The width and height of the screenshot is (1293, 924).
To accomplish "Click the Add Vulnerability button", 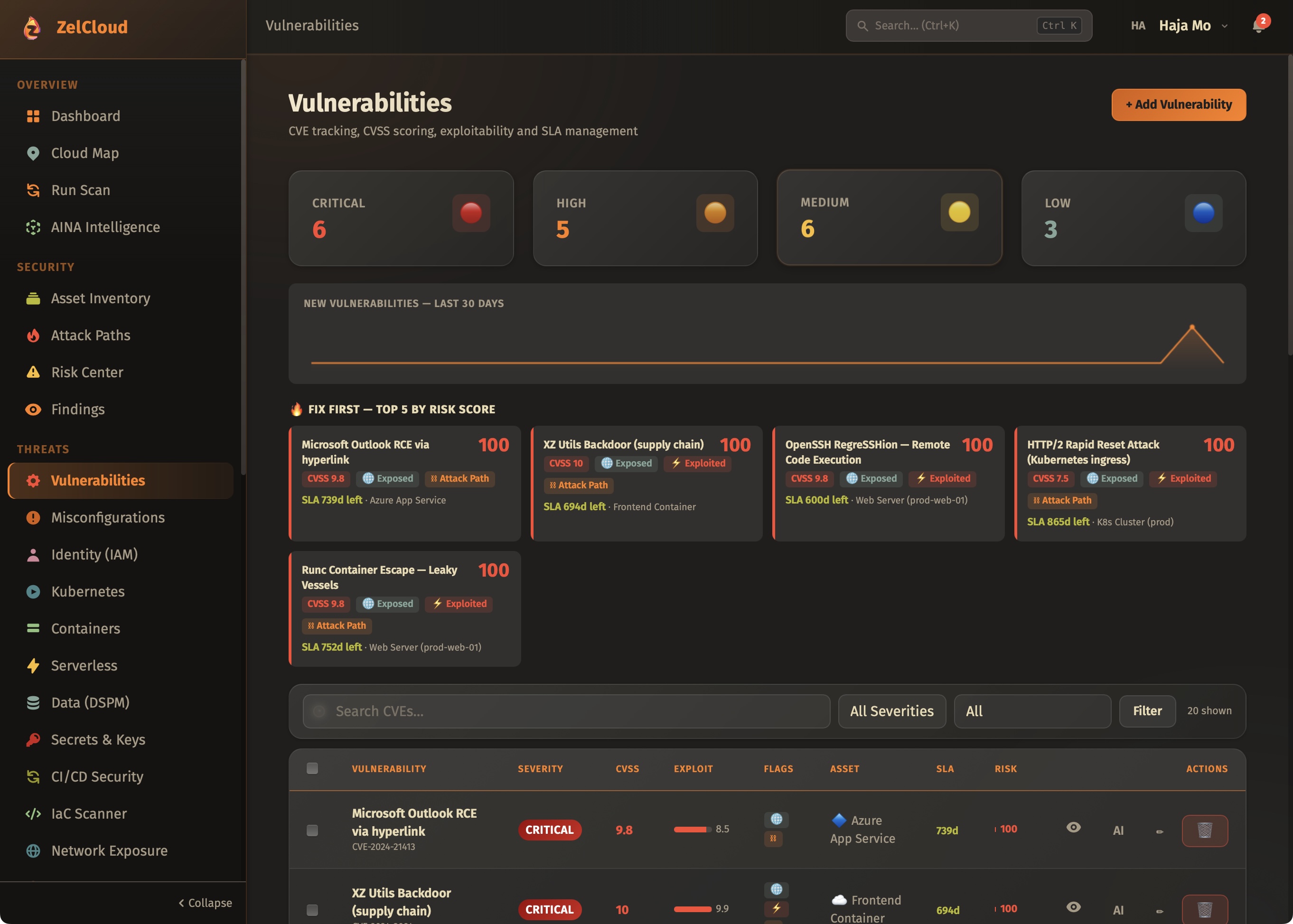I will 1178,104.
